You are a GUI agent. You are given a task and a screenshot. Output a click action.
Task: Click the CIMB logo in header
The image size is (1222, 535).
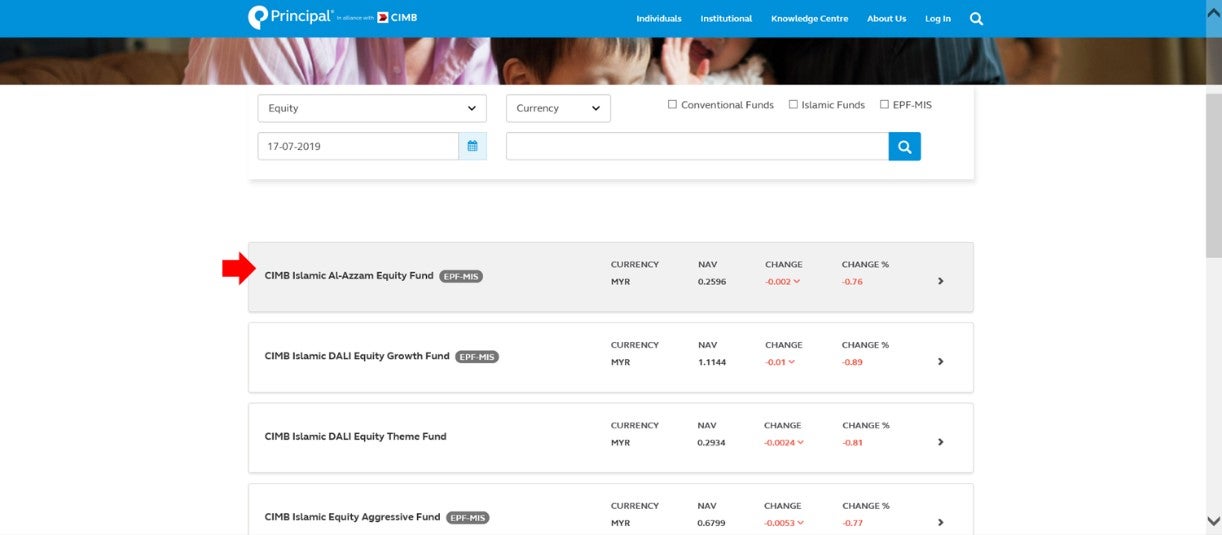click(x=397, y=18)
